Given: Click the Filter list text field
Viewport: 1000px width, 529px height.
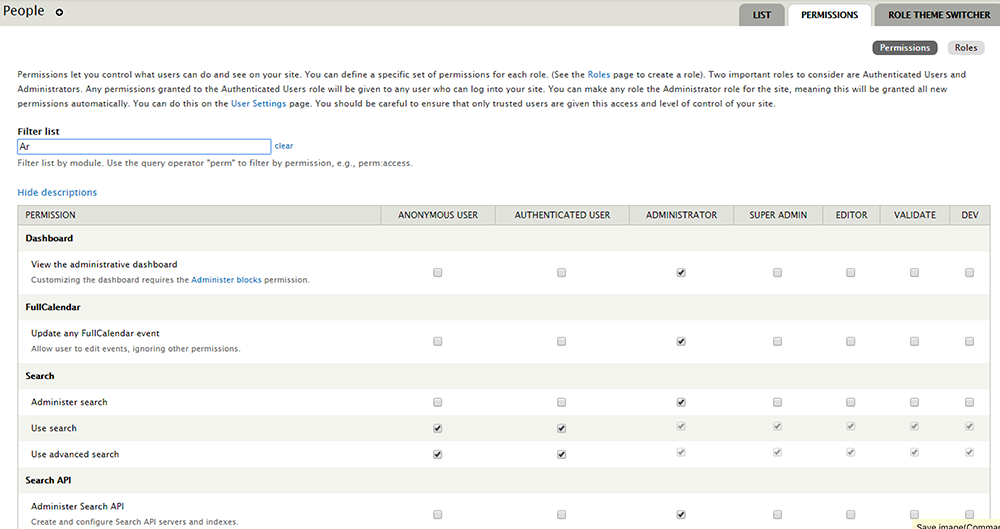Looking at the screenshot, I should (144, 146).
